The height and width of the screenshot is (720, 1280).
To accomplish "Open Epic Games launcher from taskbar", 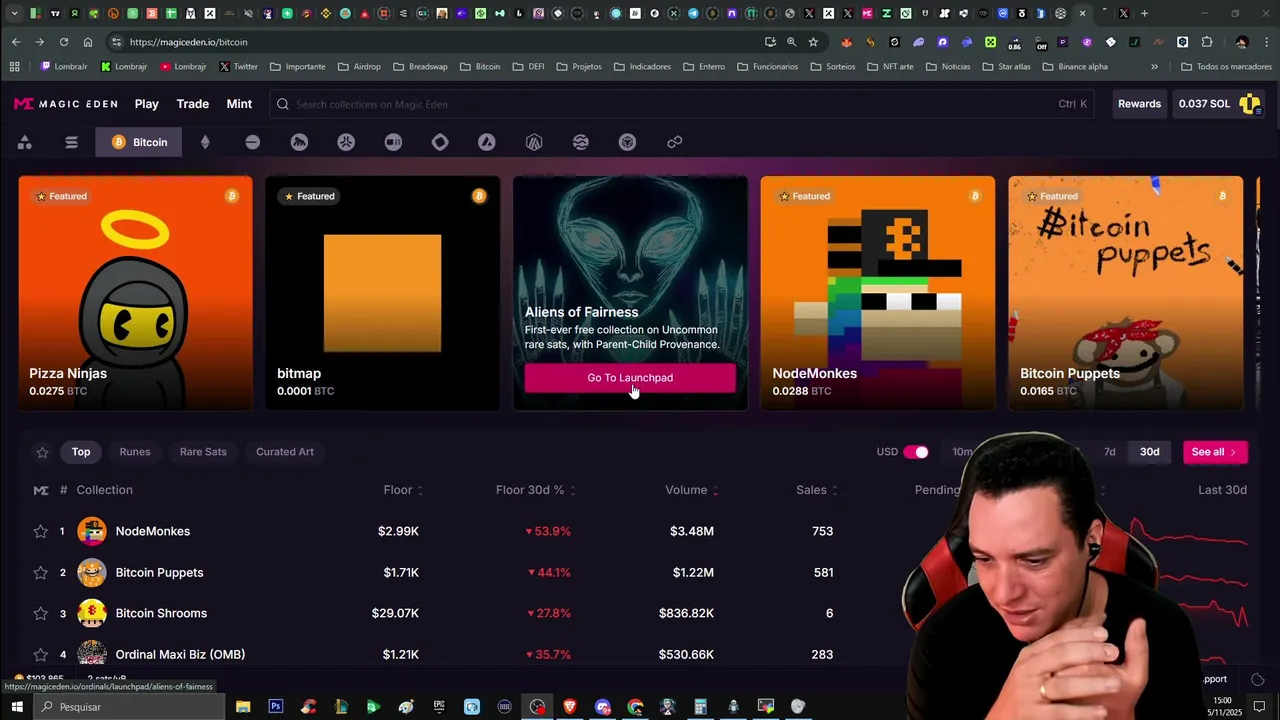I will (439, 707).
